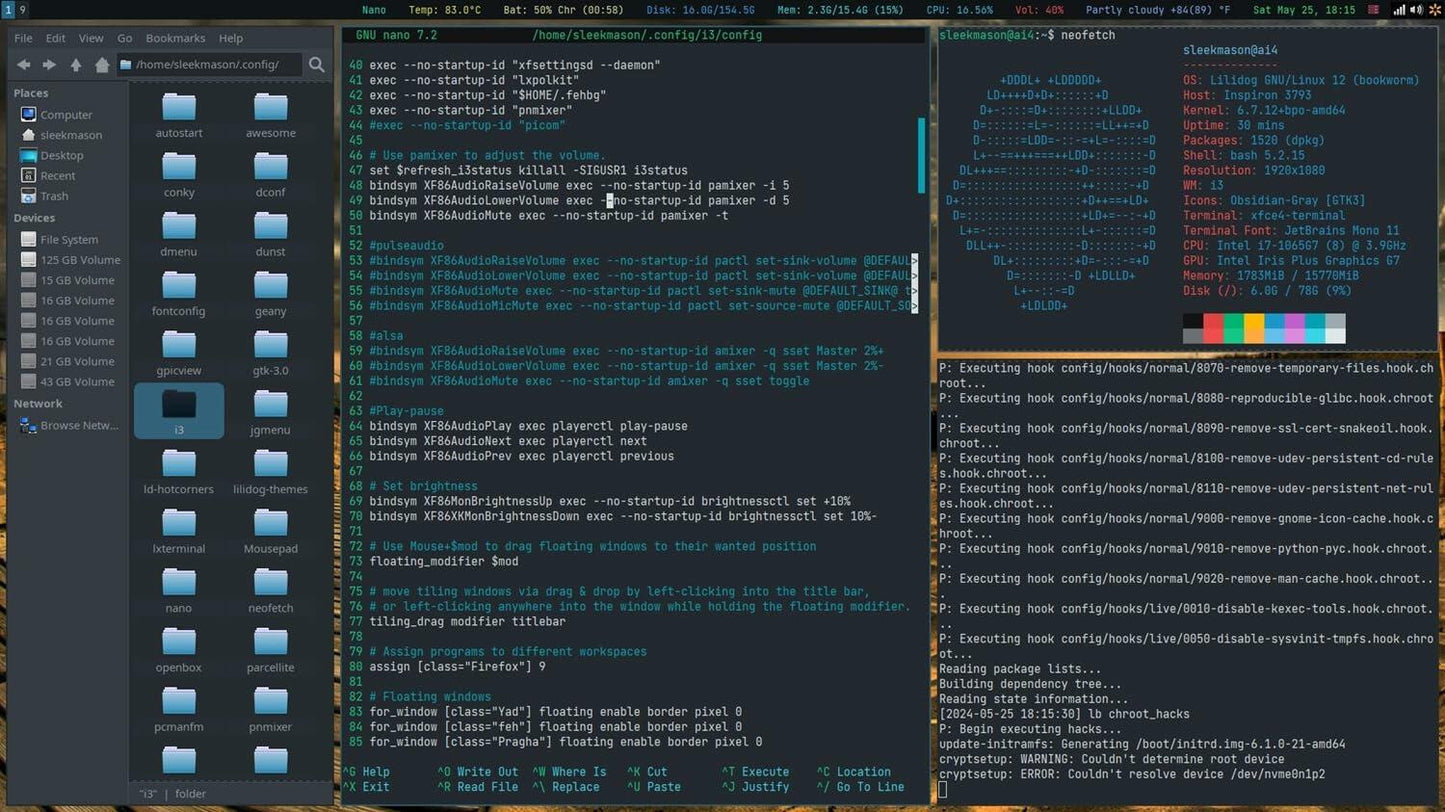
Task: Click "Temp: 83.0°C" in status bar
Action: pos(444,10)
